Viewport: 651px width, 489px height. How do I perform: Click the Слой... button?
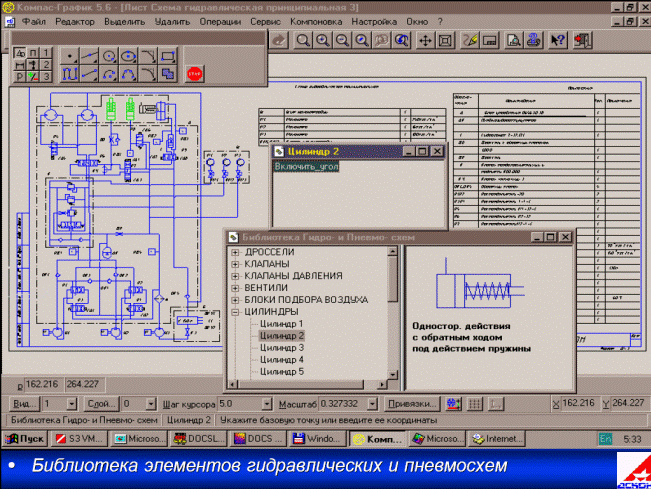pos(100,403)
